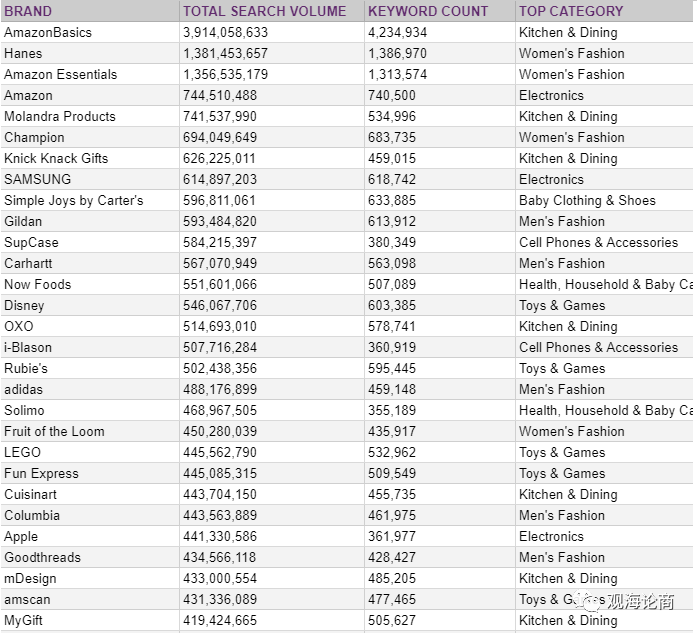Viewport: 697px width, 635px height.
Task: Select the Cuisinart brand cell
Action: point(90,494)
